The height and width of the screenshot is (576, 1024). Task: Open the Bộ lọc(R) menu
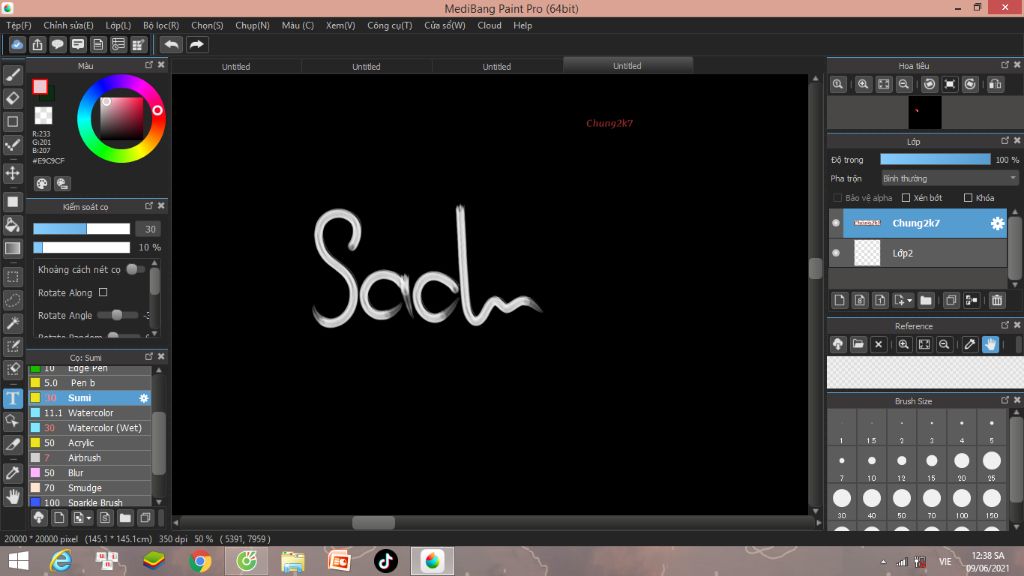[x=161, y=25]
